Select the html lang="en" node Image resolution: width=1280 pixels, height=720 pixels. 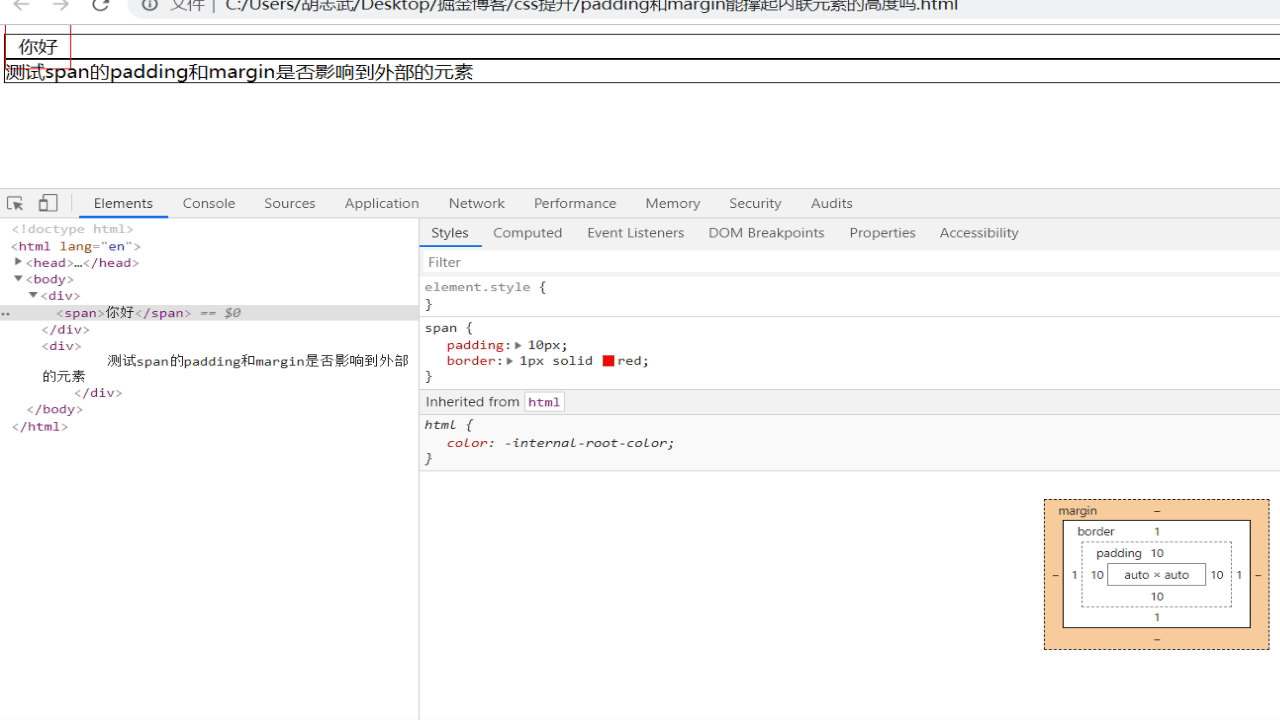[x=76, y=246]
